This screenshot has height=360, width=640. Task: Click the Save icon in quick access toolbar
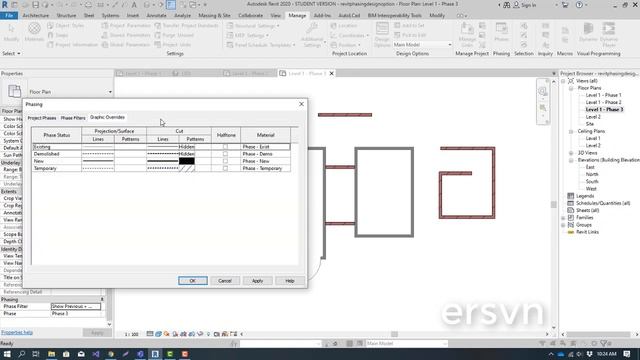pos(35,5)
